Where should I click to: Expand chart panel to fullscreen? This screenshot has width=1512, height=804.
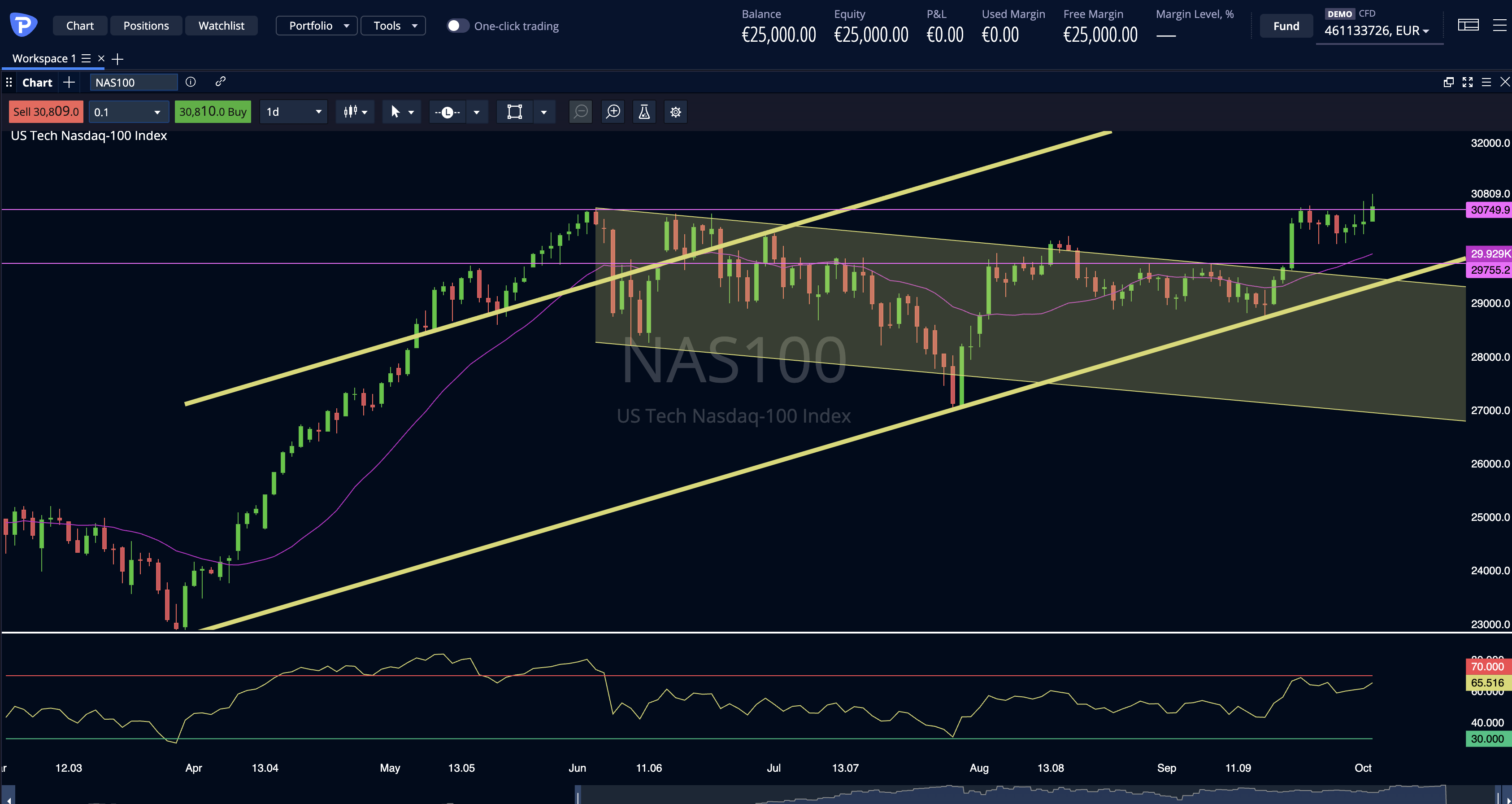[x=1468, y=82]
